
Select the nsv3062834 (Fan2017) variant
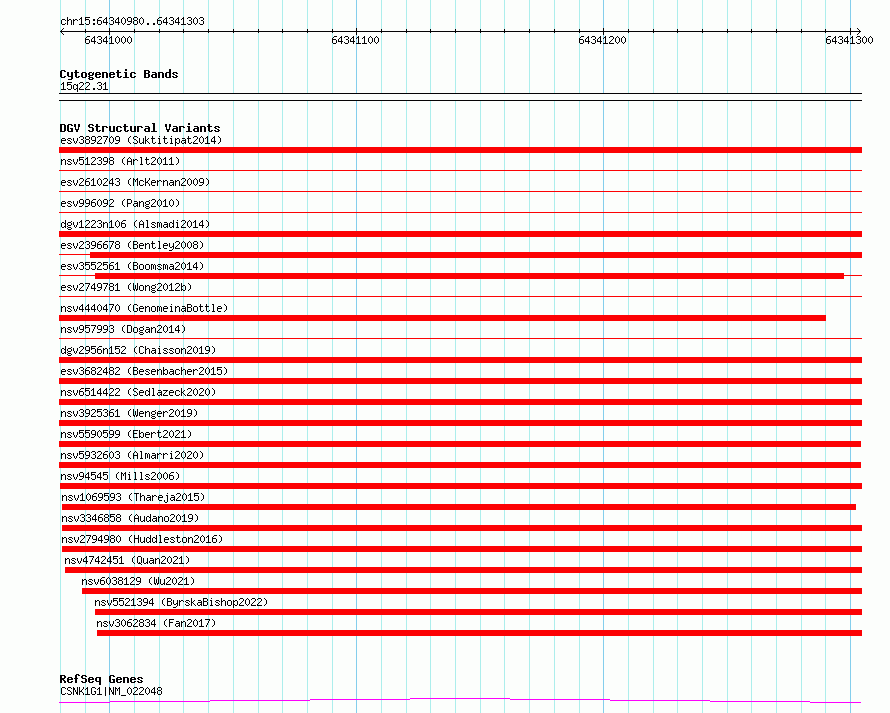[x=156, y=623]
